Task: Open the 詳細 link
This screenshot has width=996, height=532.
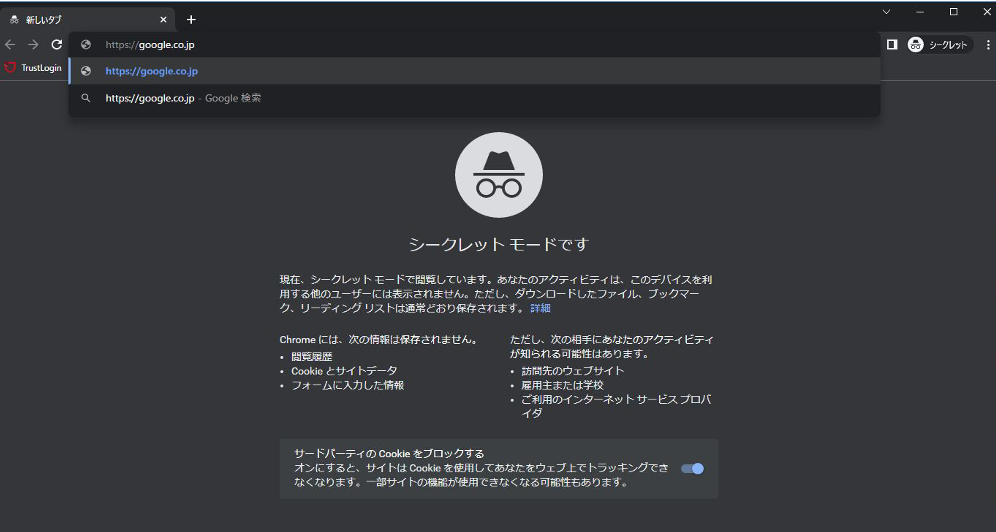Action: click(540, 308)
